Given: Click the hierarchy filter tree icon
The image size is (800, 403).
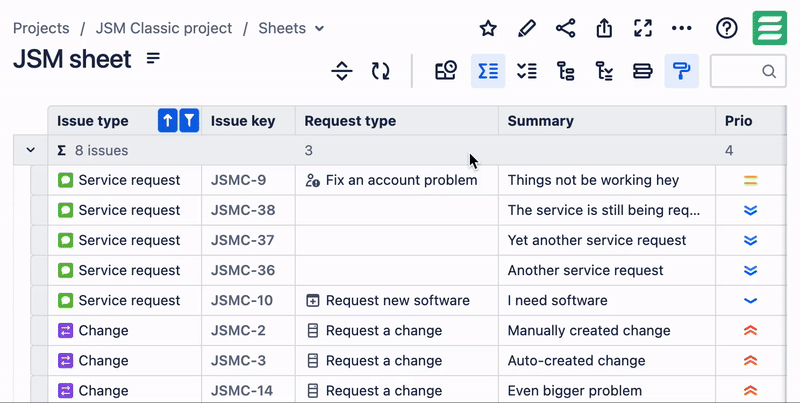Looking at the screenshot, I should [x=604, y=71].
